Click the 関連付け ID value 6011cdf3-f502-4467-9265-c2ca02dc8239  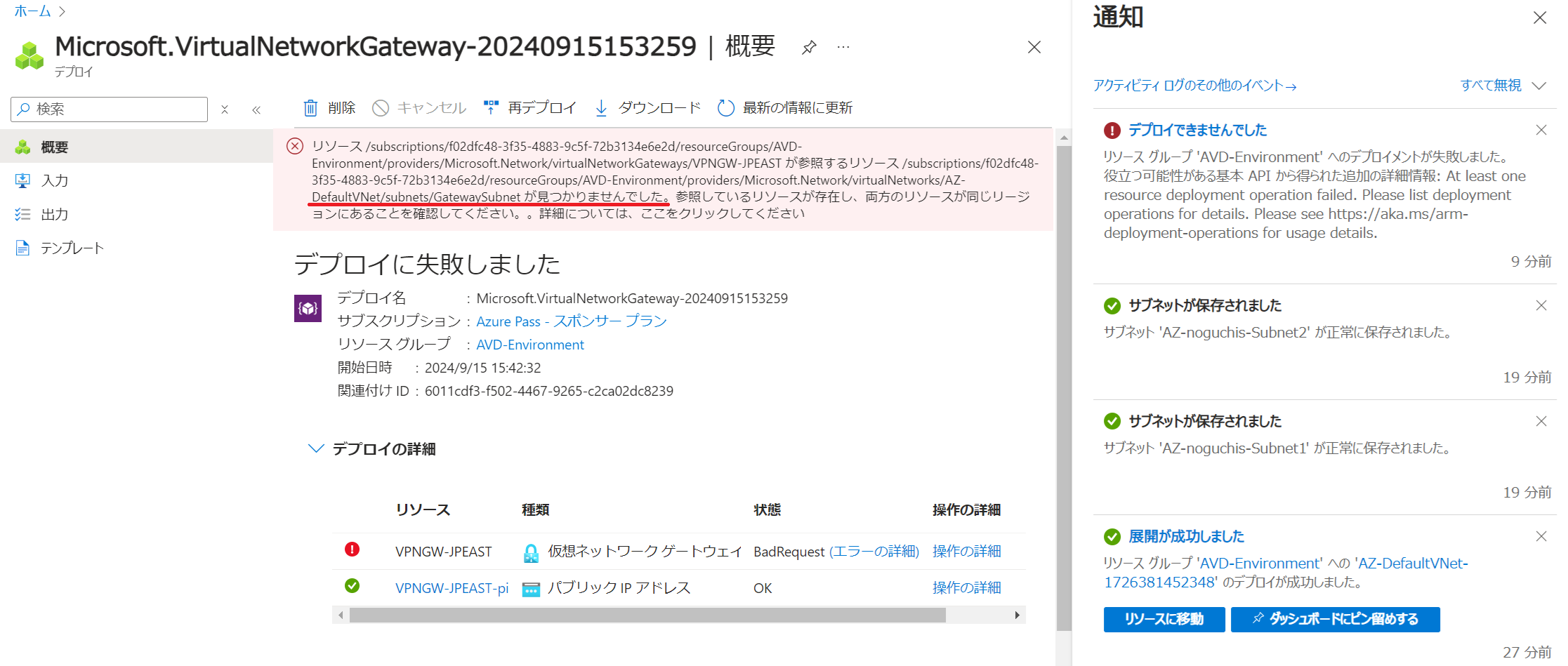coord(549,391)
